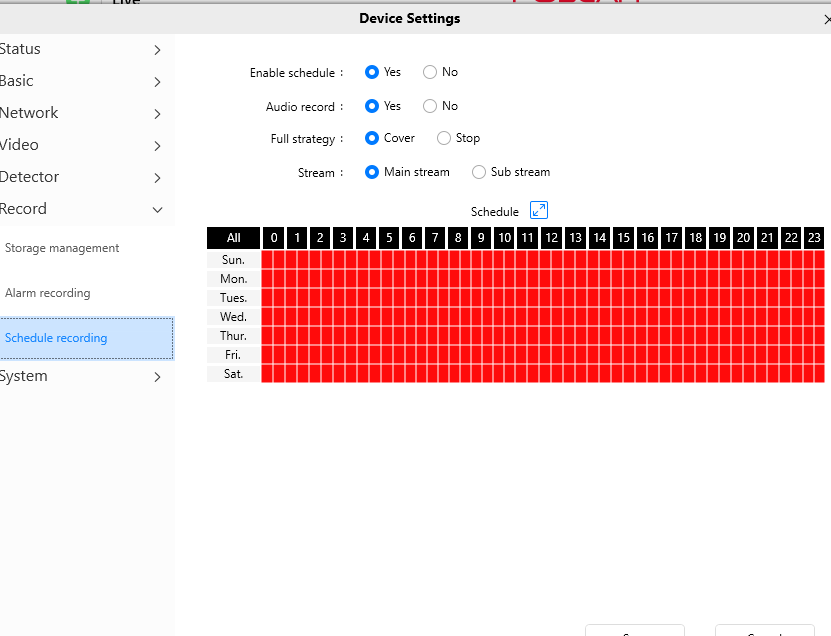Choose Stop for Full strategy
831x636 pixels.
444,138
